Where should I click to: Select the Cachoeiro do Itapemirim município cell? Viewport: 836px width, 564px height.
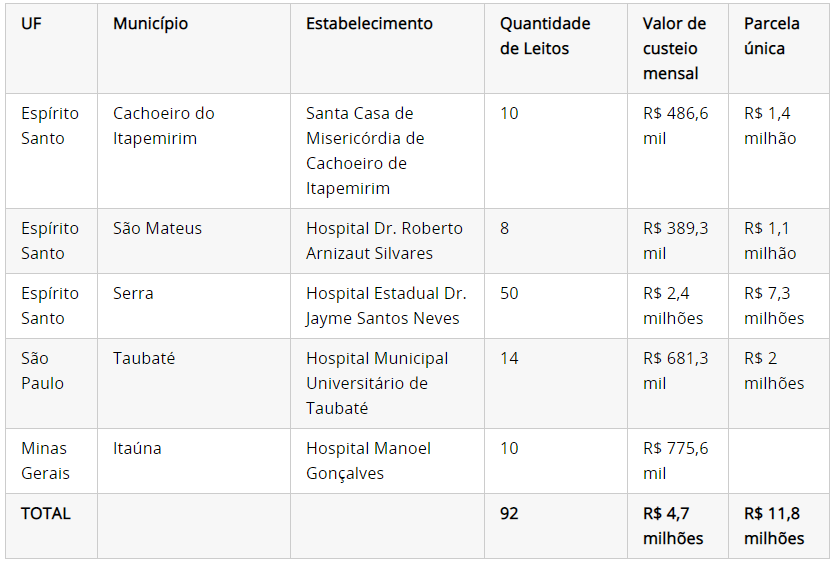point(163,126)
